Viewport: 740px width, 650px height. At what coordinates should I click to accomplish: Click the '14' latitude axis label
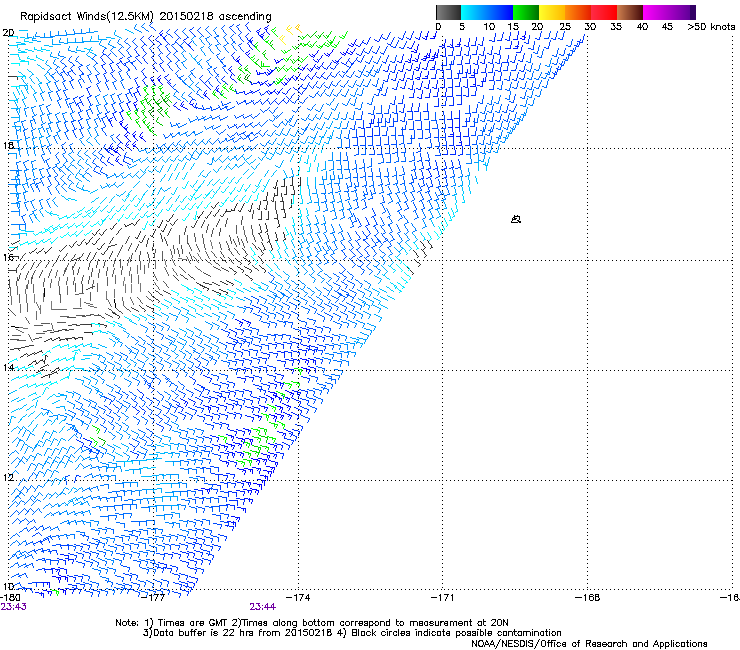(8, 367)
